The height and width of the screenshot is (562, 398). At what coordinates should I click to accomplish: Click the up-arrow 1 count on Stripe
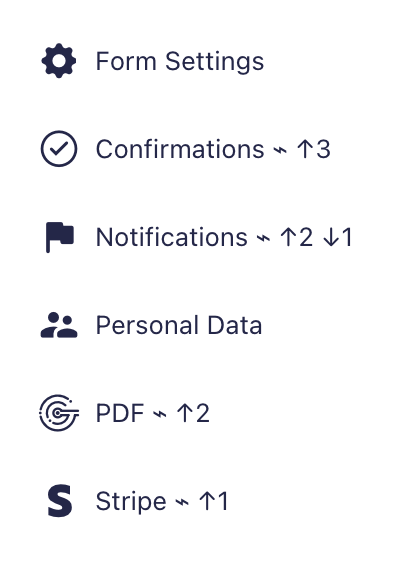(214, 501)
